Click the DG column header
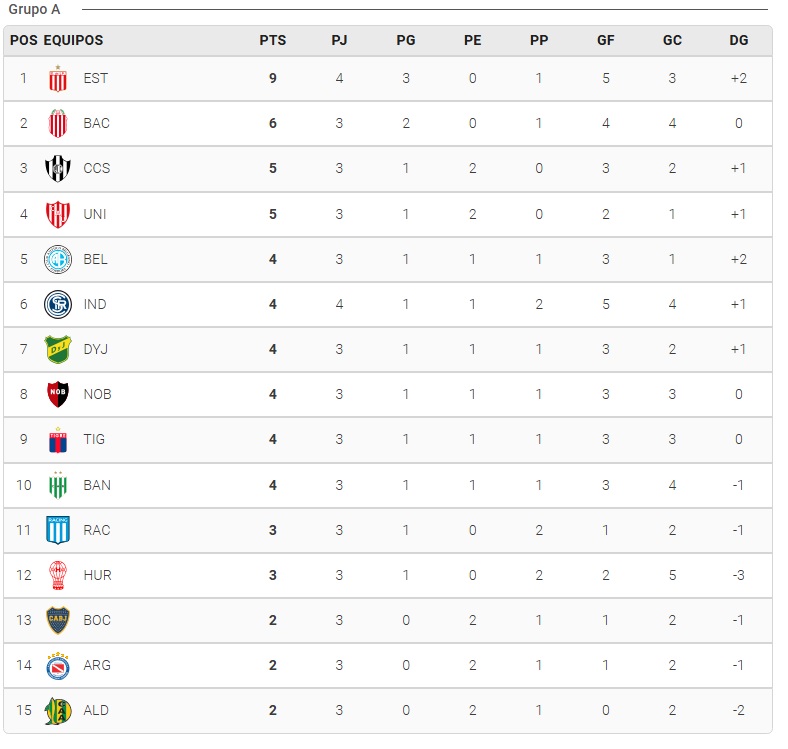788x749 pixels. 738,41
